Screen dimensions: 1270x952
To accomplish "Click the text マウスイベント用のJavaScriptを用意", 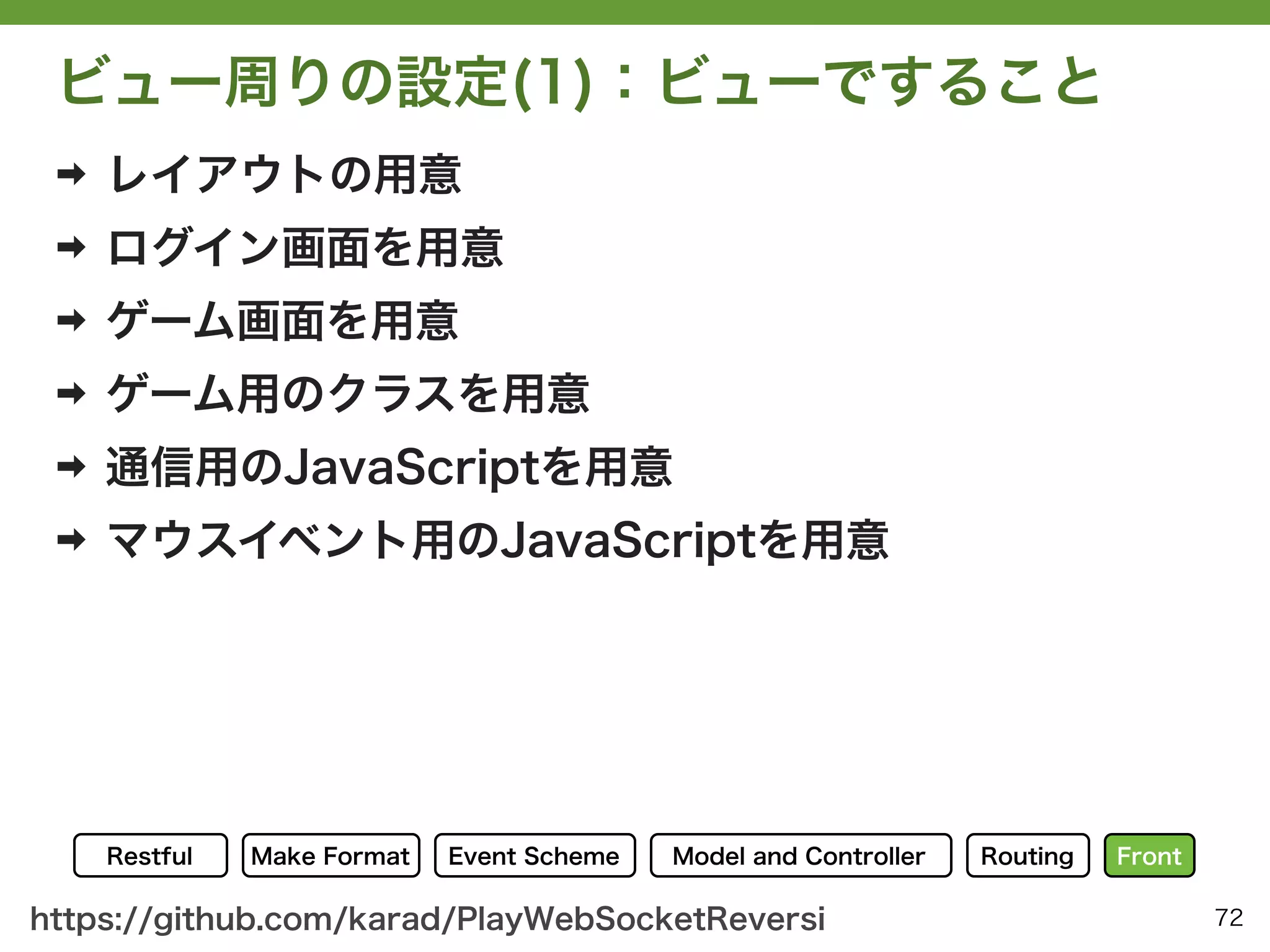I will (x=498, y=540).
